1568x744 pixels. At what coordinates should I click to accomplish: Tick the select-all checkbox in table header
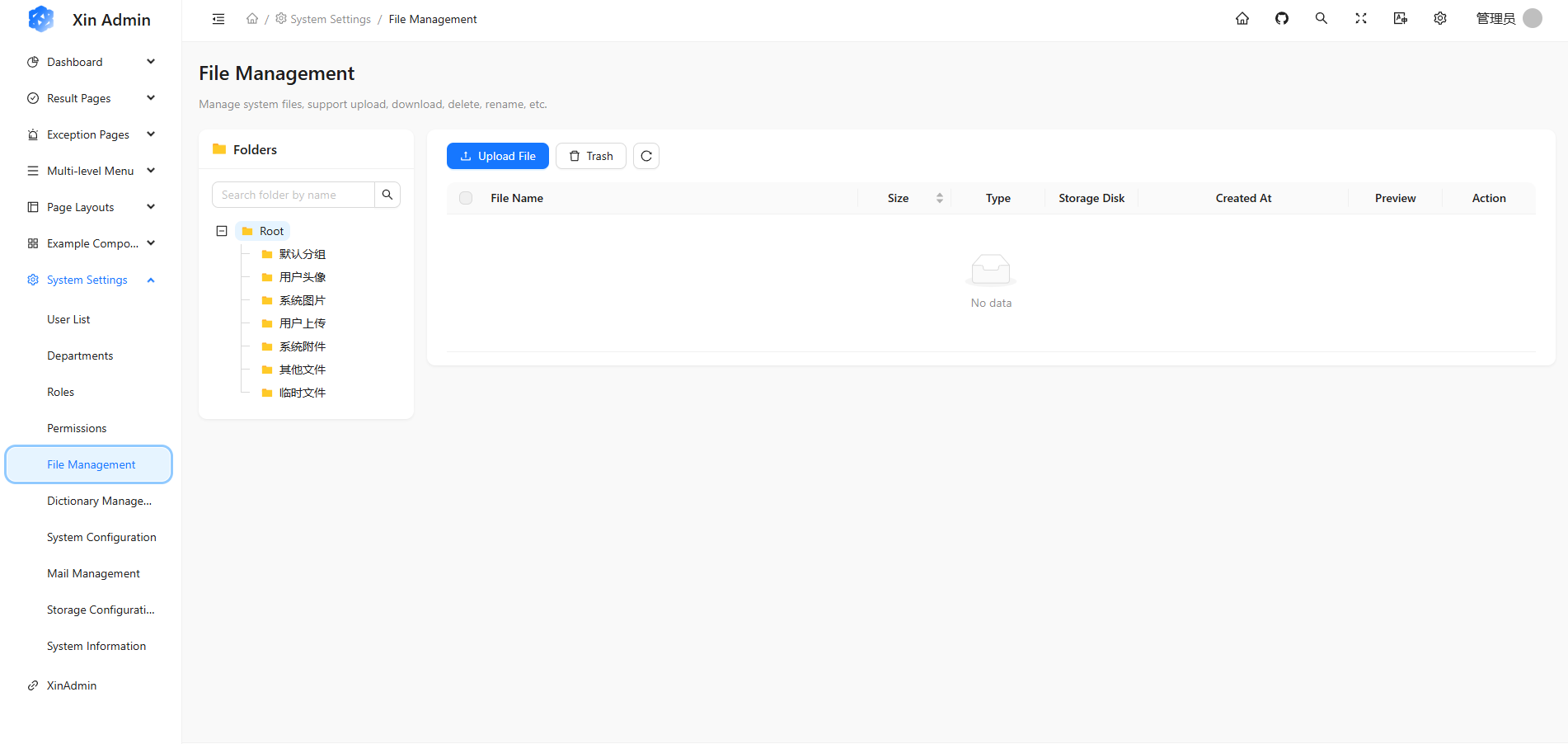pos(466,198)
